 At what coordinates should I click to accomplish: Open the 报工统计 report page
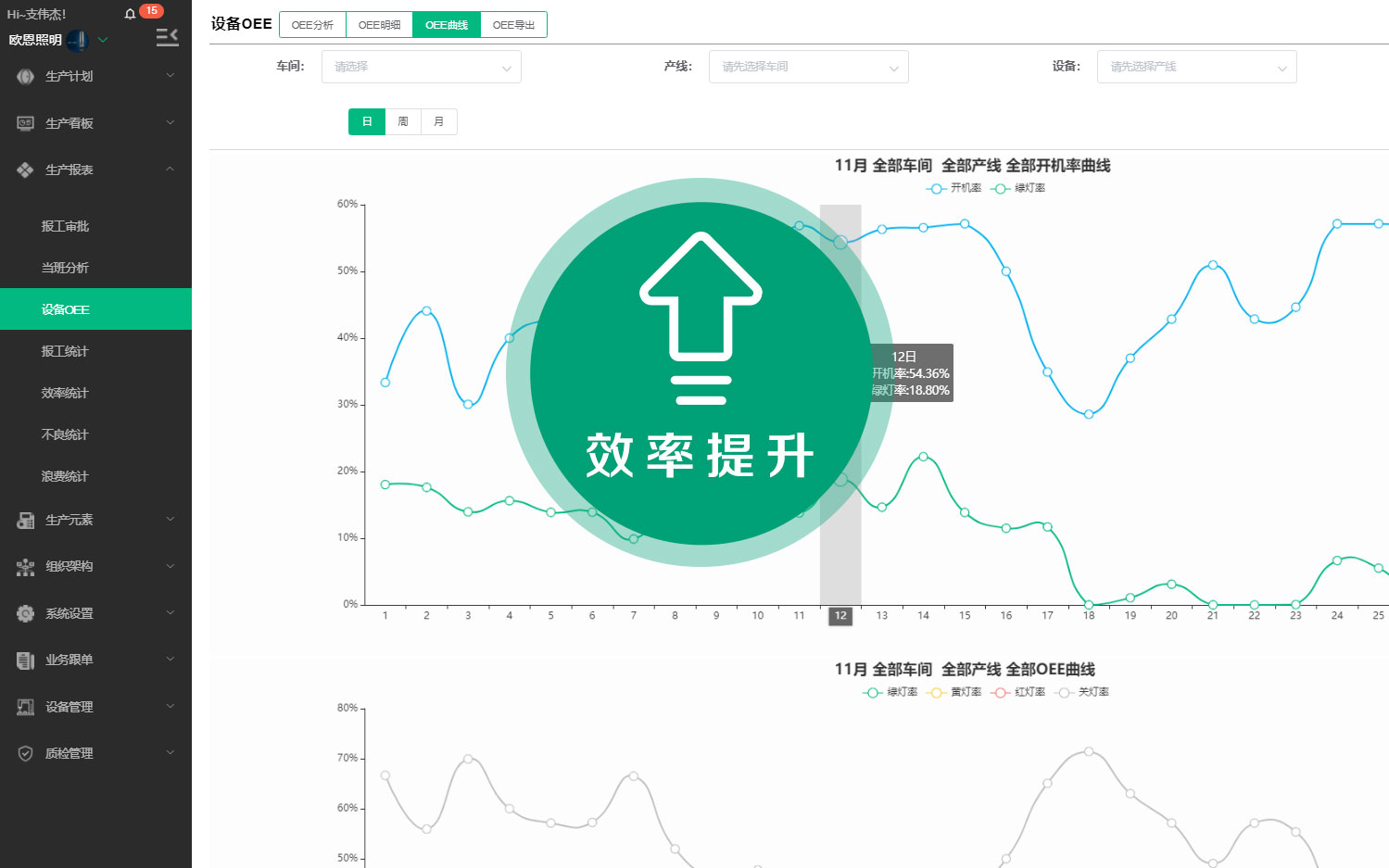coord(66,350)
